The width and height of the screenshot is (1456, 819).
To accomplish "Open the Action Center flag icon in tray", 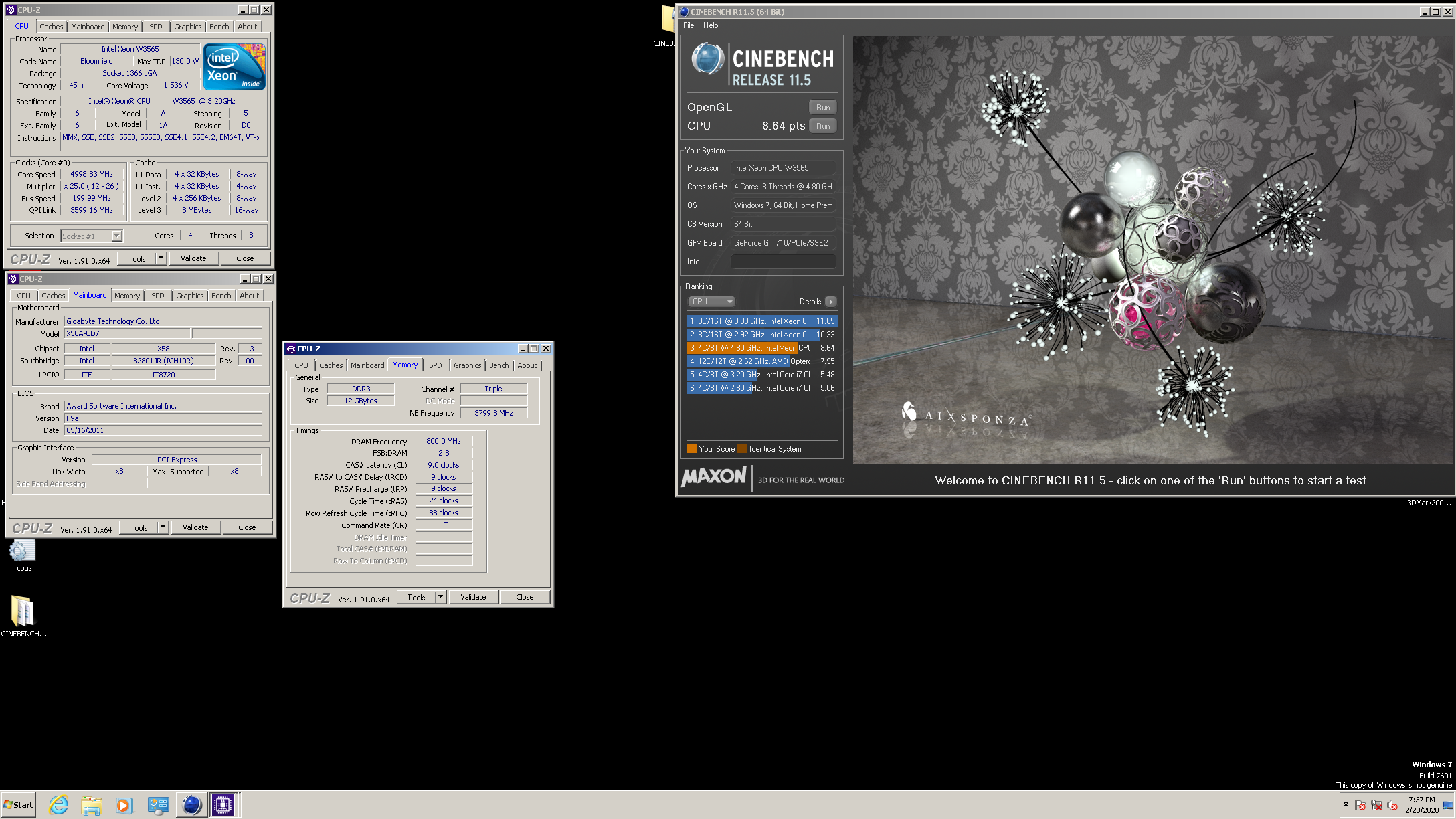I will 1360,805.
